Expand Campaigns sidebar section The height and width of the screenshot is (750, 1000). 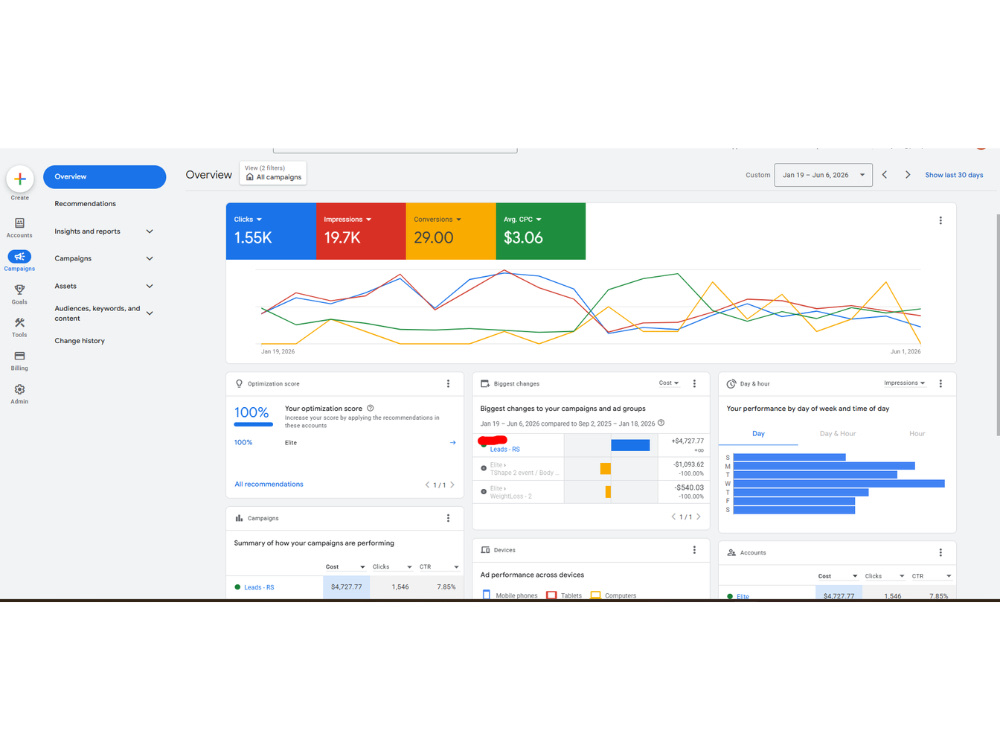pyautogui.click(x=149, y=259)
